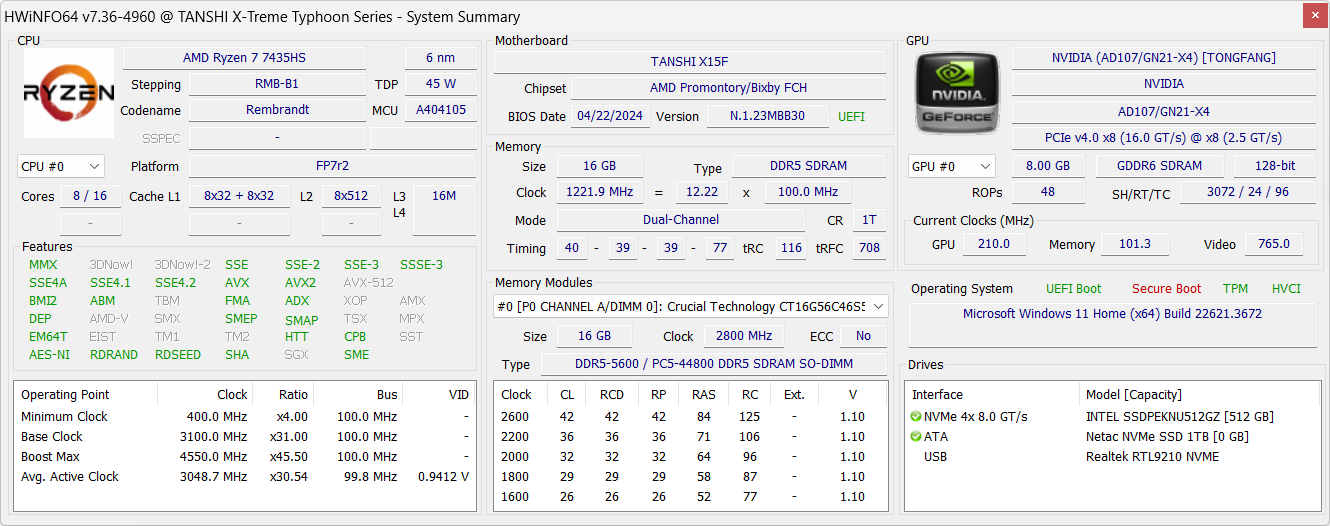Viewport: 1330px width, 526px height.
Task: Select the 2800 MHz module clock value
Action: (743, 336)
